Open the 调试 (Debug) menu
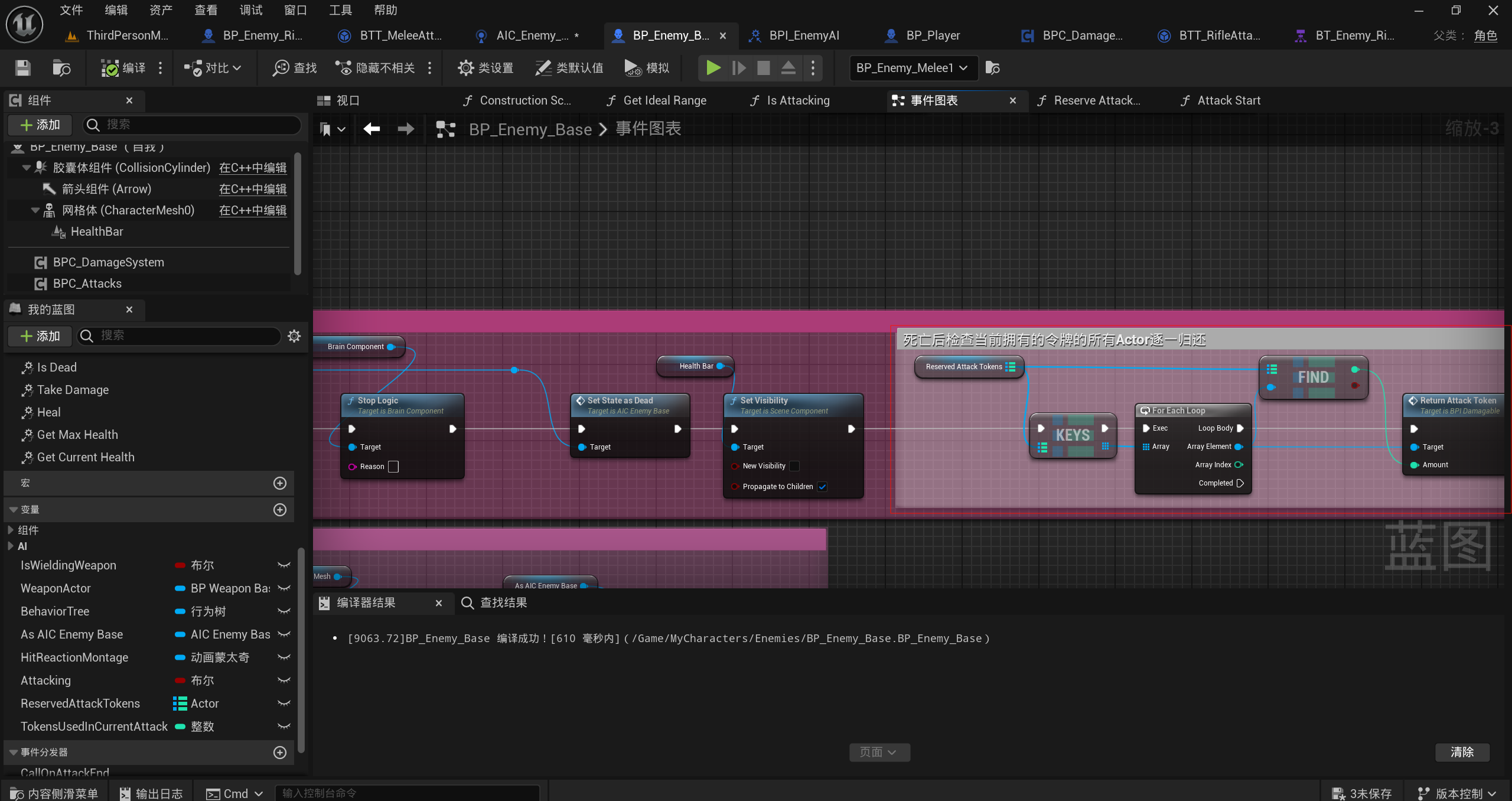The width and height of the screenshot is (1512, 801). [x=250, y=10]
